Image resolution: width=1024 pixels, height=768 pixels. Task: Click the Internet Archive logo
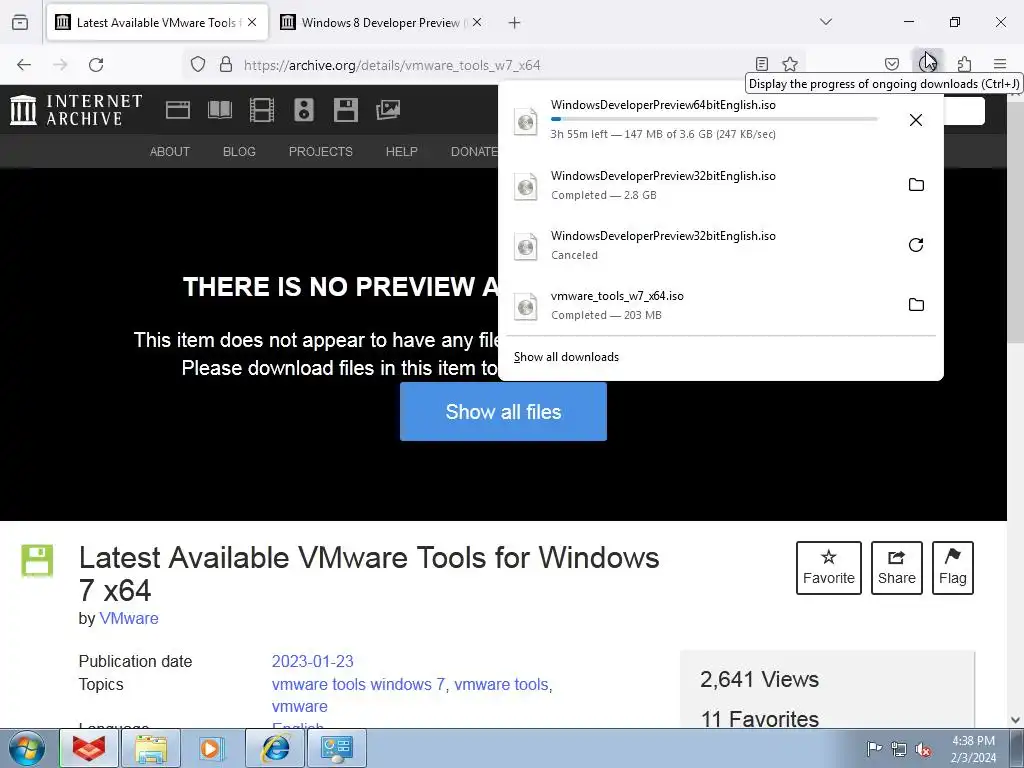point(76,110)
